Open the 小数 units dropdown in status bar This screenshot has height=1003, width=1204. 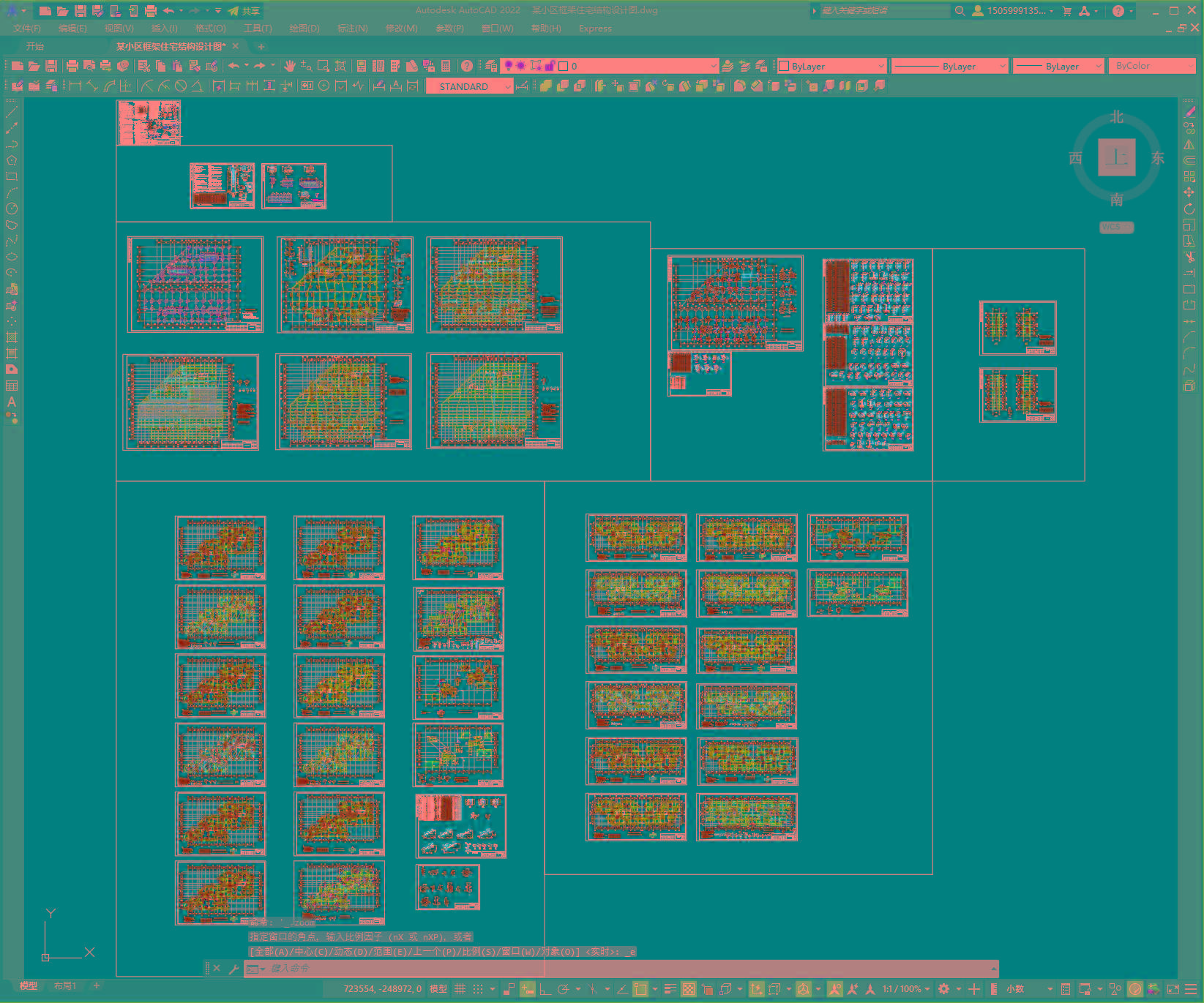coord(1030,989)
